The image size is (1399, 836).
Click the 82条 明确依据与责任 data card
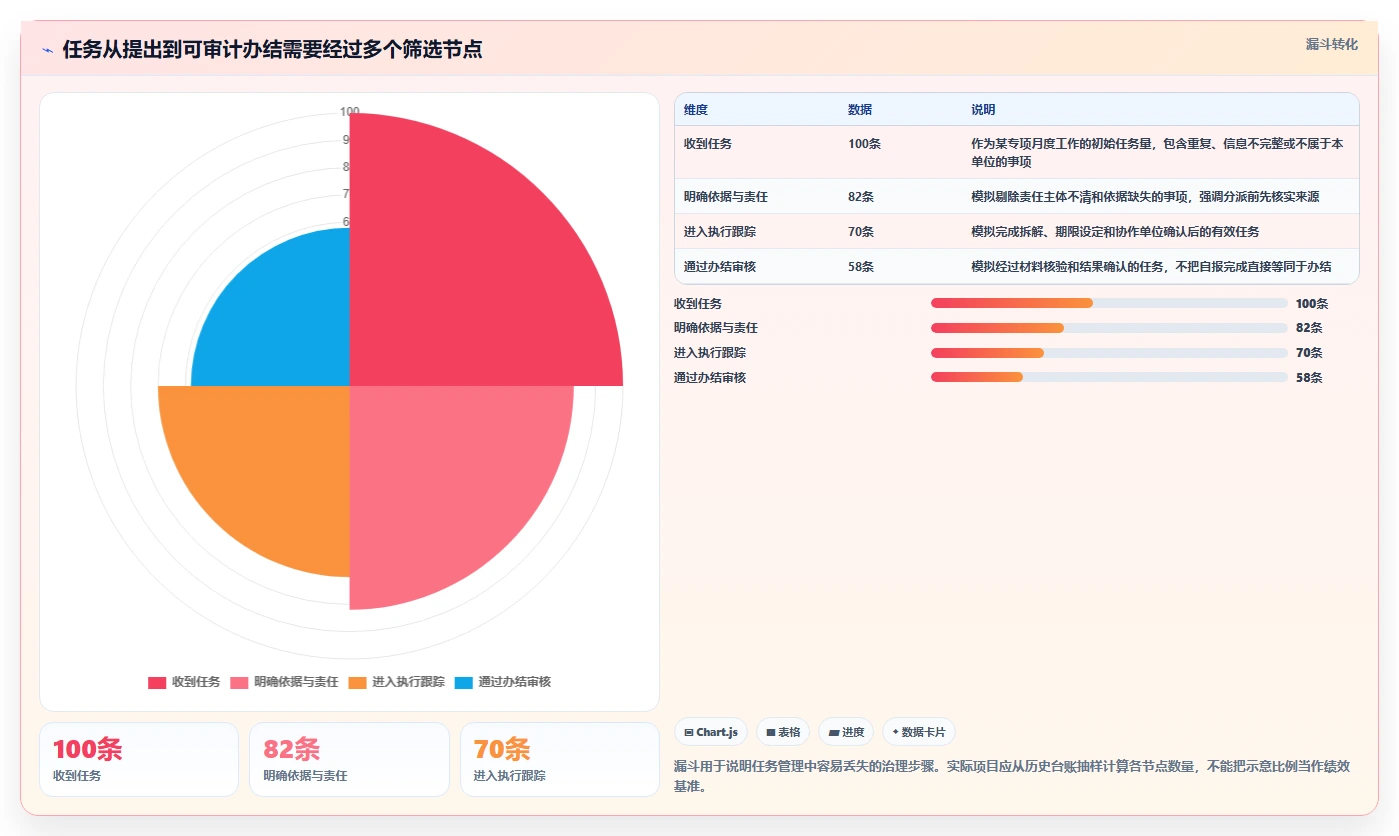coord(349,759)
